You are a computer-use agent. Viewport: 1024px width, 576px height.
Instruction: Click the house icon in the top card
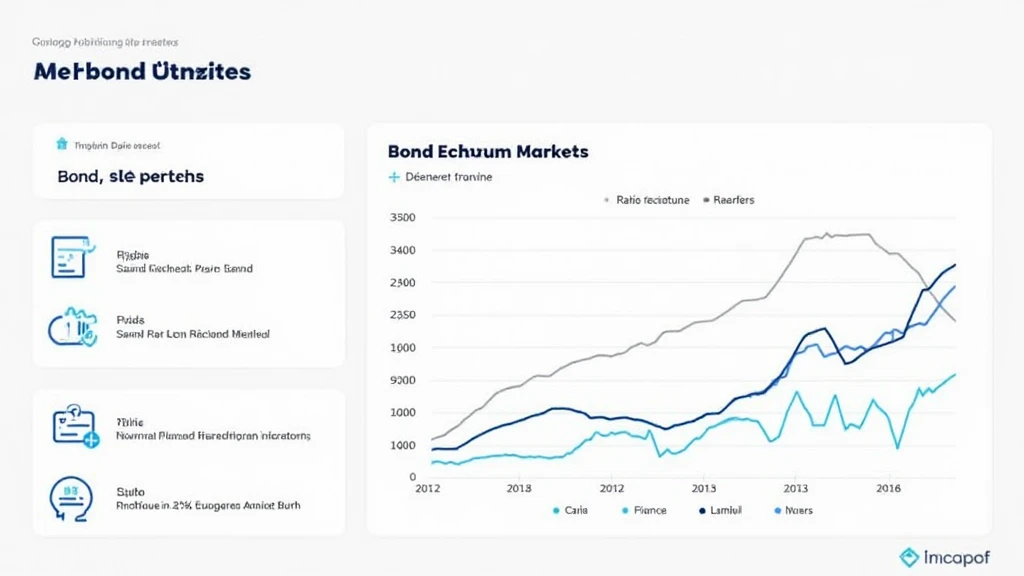click(x=61, y=145)
